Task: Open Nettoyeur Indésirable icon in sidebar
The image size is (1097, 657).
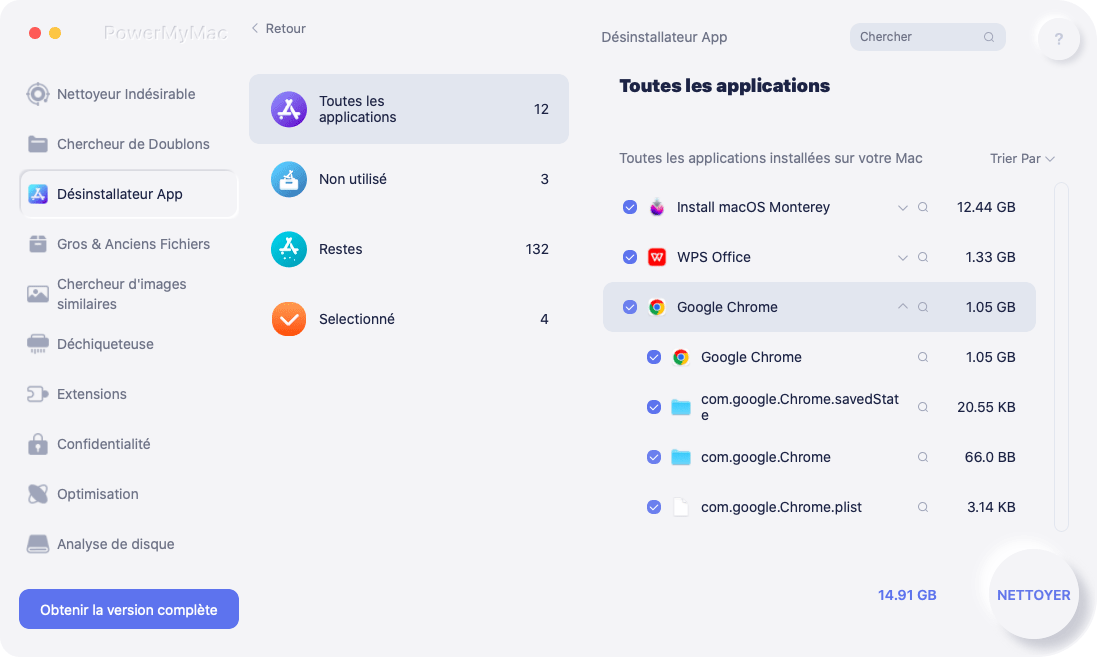Action: [38, 94]
